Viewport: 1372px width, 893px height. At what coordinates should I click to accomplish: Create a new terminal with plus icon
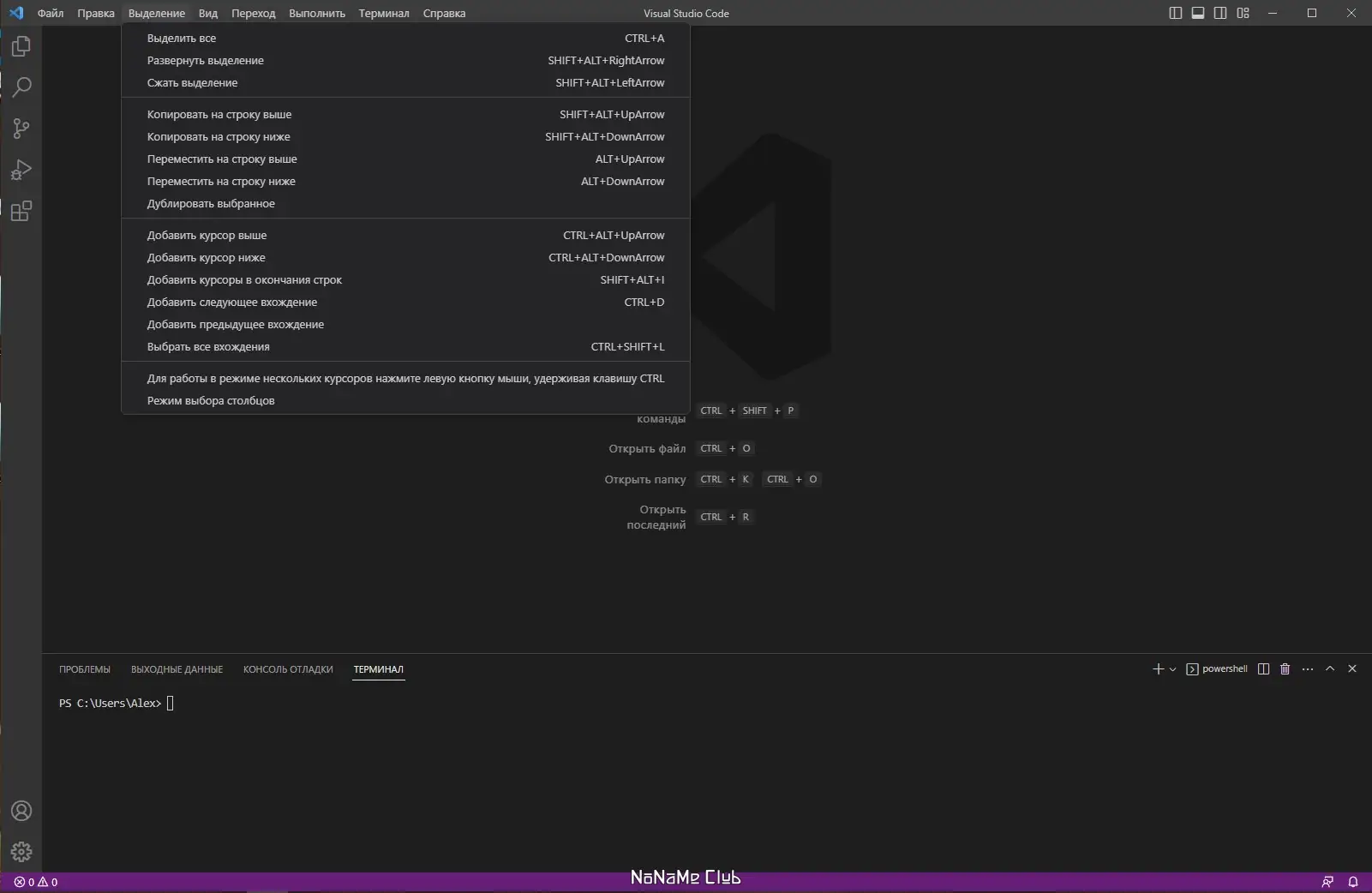1158,669
